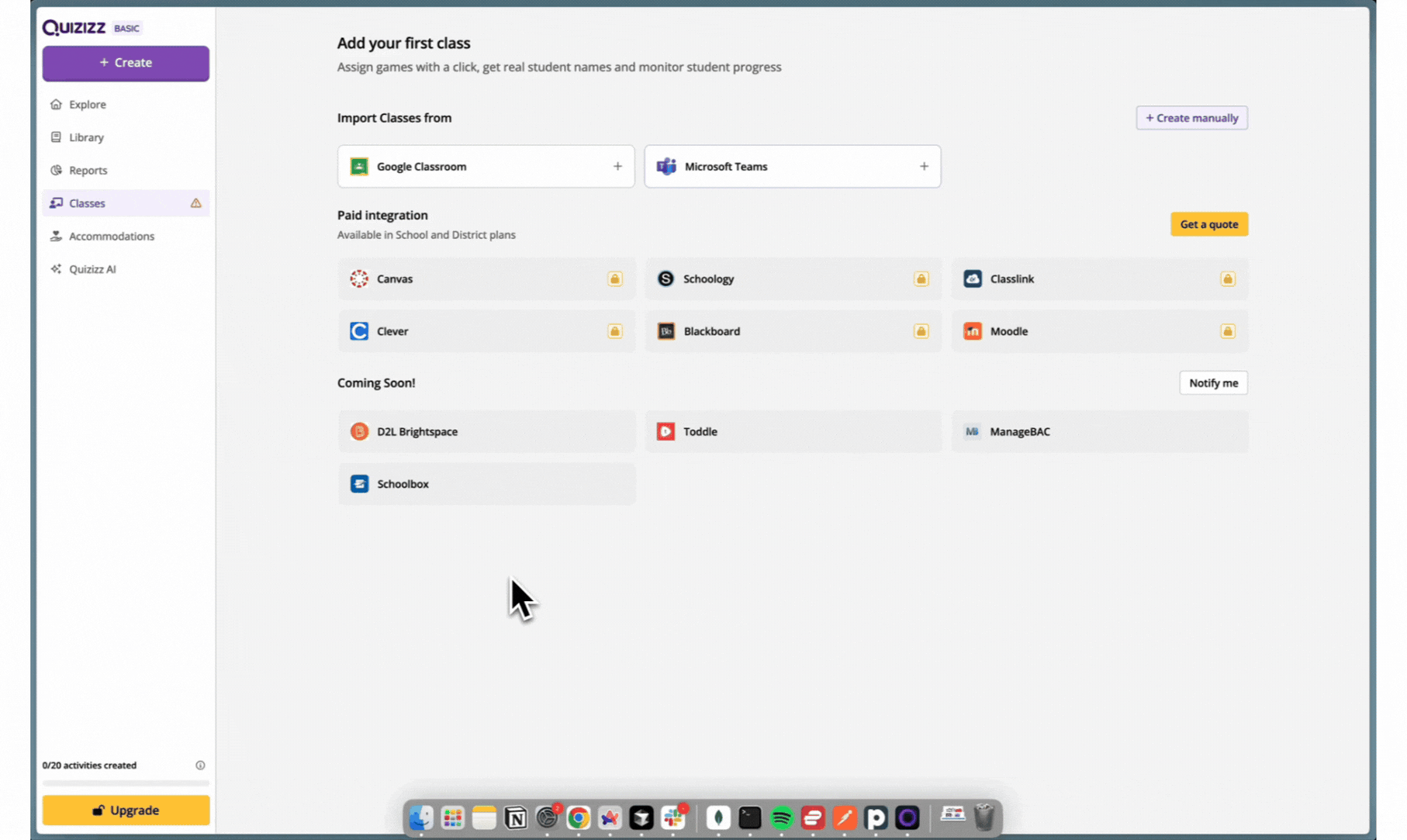
Task: Open Notion from the dock
Action: tap(515, 818)
